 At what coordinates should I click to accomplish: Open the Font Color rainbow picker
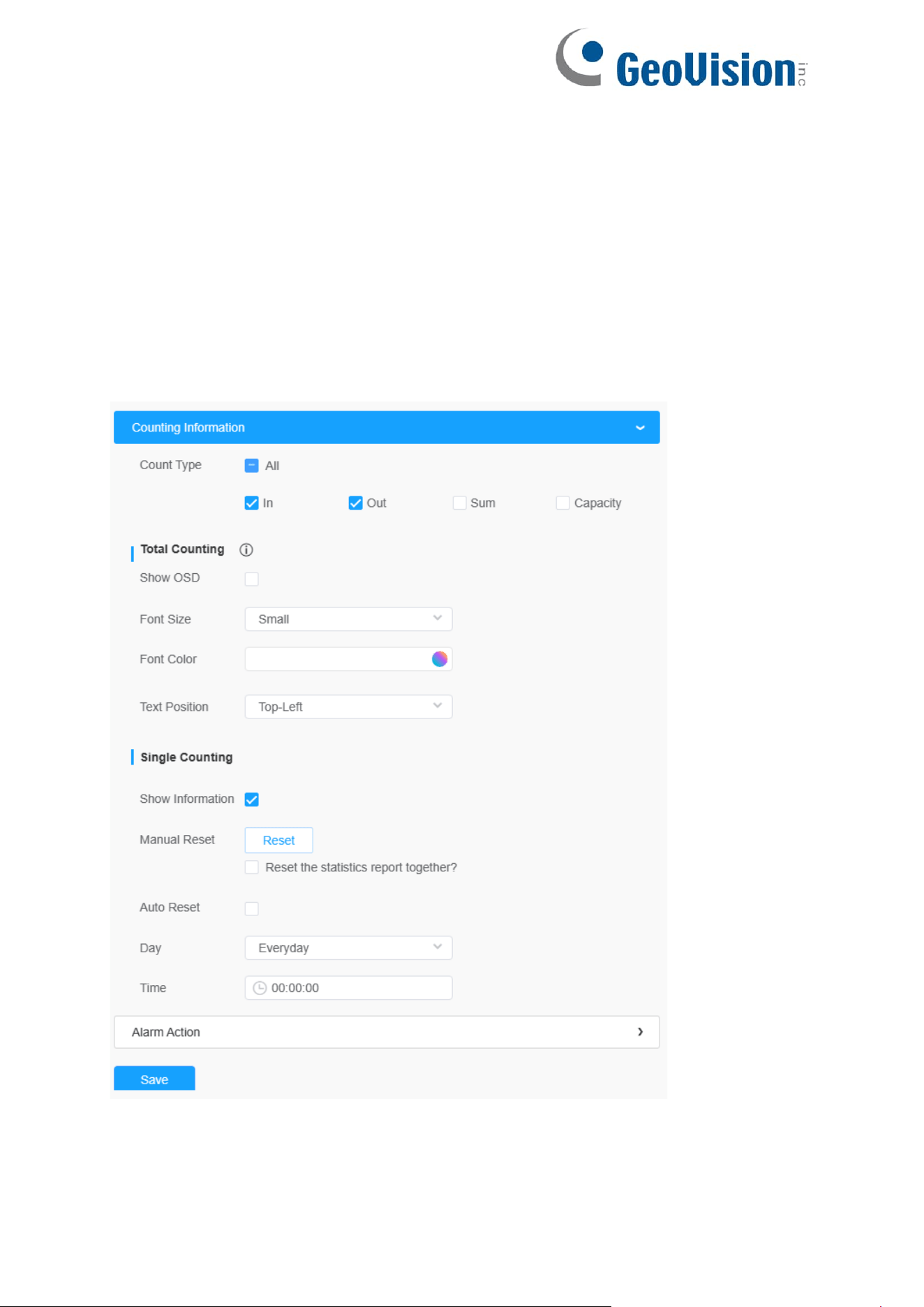click(x=440, y=659)
